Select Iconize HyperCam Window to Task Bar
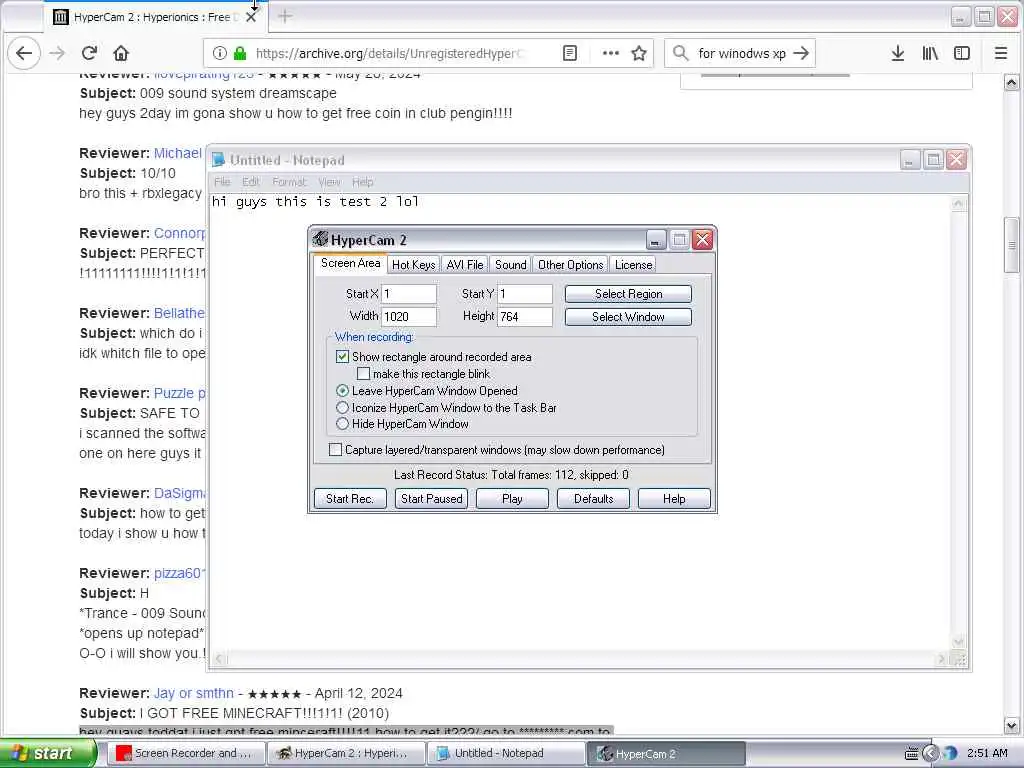Image resolution: width=1024 pixels, height=768 pixels. tap(342, 408)
